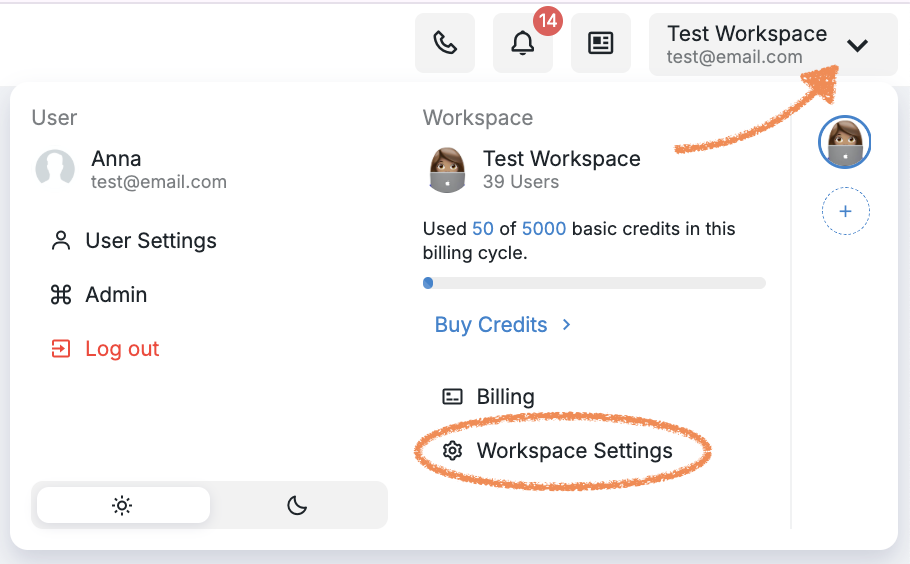The width and height of the screenshot is (910, 564).
Task: Click the User Settings person icon
Action: pyautogui.click(x=61, y=241)
